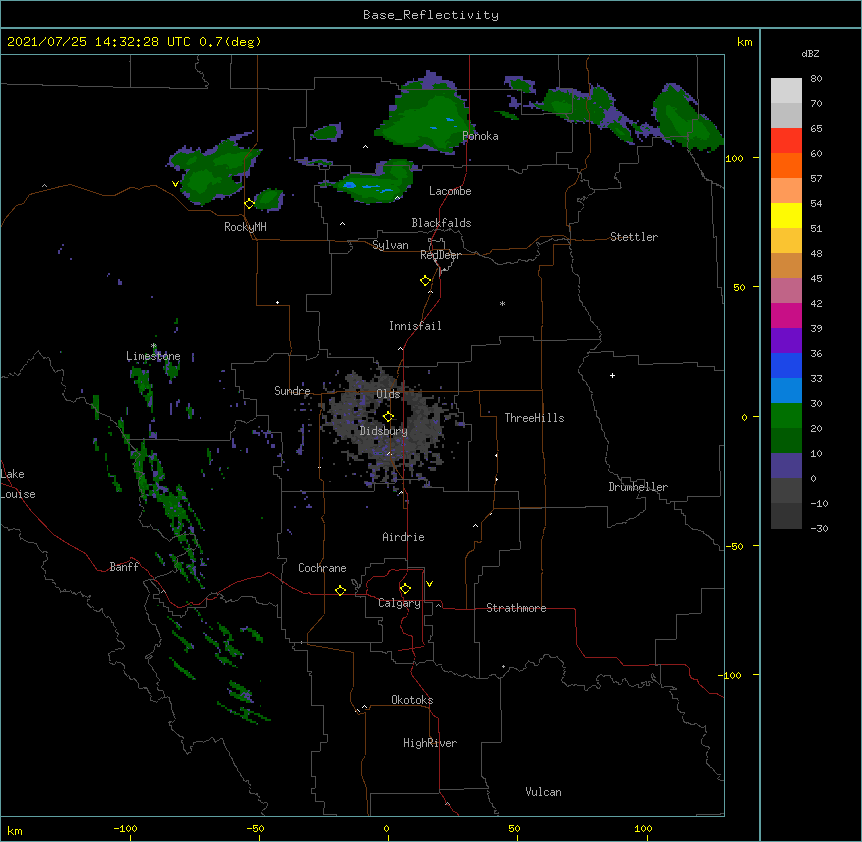This screenshot has width=862, height=842.
Task: Pick the dark orange 57-60 dBZ legend swatch
Action: pos(786,166)
